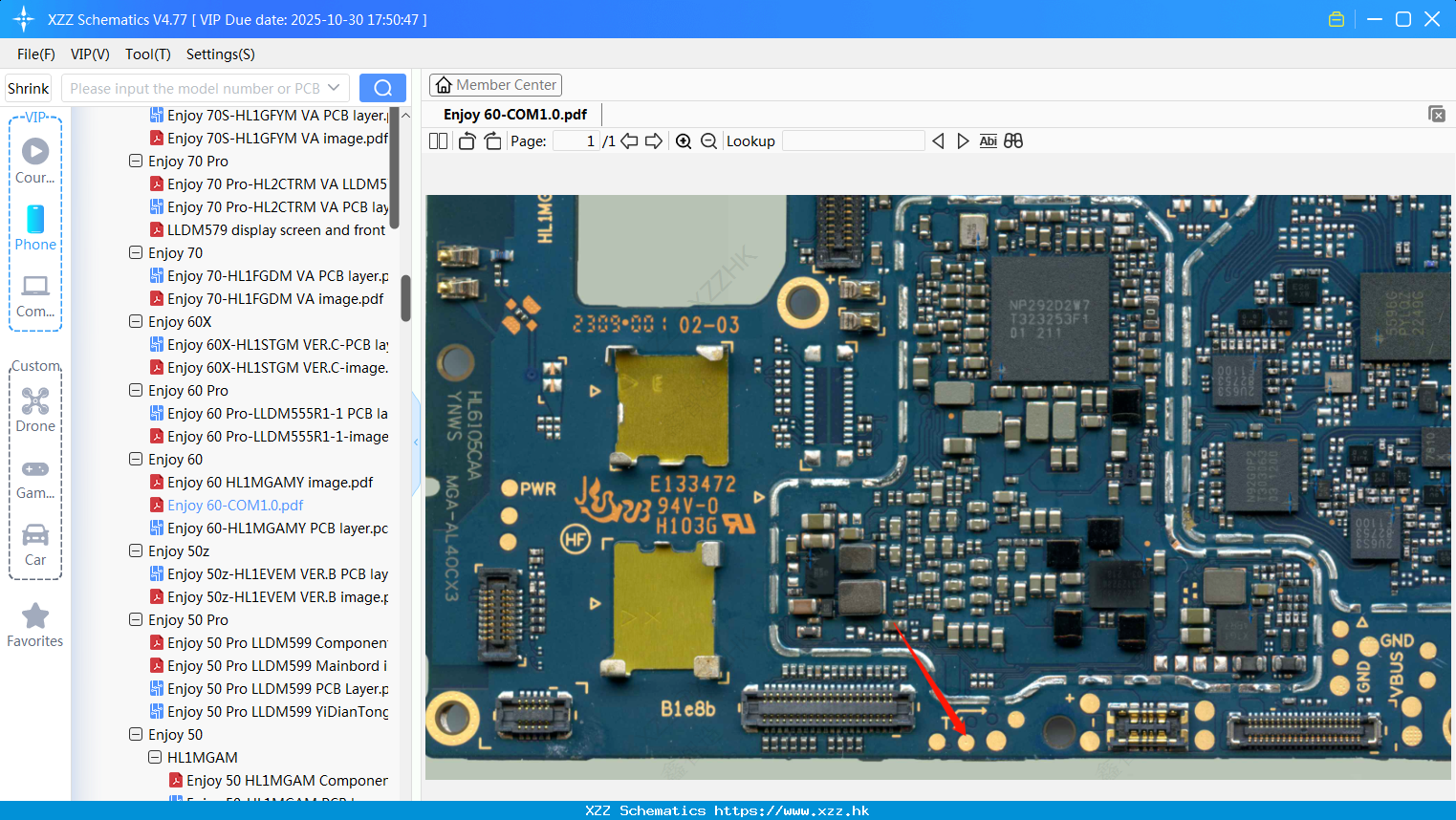Collapse the Enjoy 70 Pro node
This screenshot has height=820, width=1456.
click(136, 162)
